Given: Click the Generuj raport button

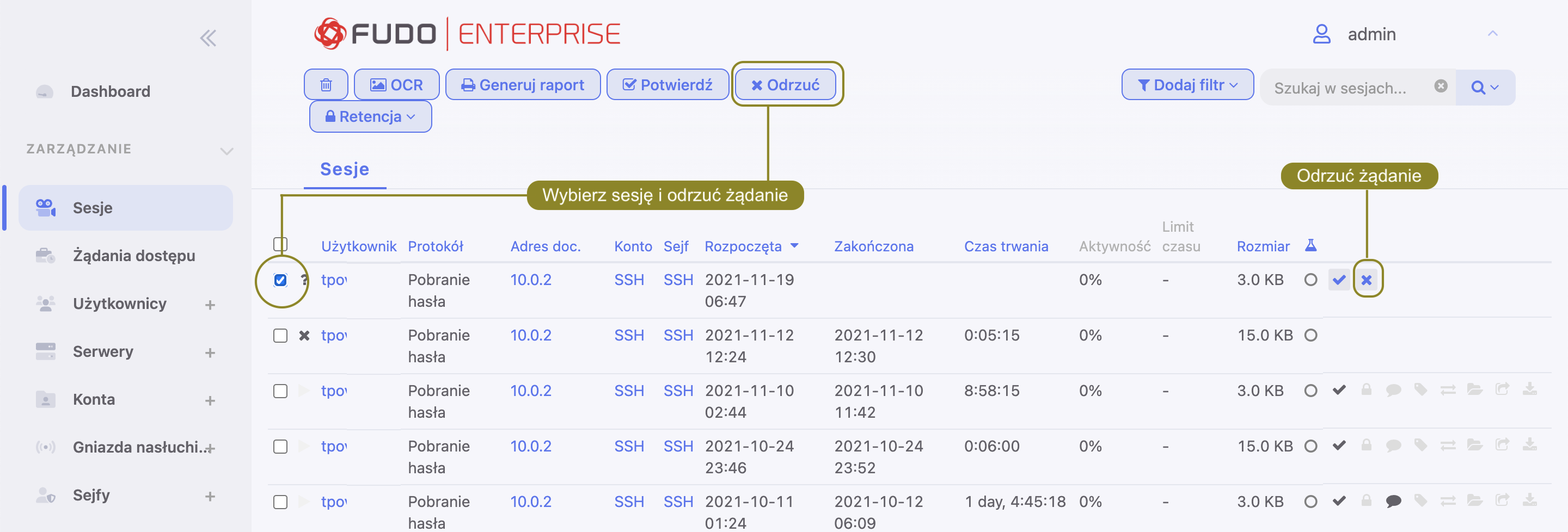Looking at the screenshot, I should (x=523, y=84).
